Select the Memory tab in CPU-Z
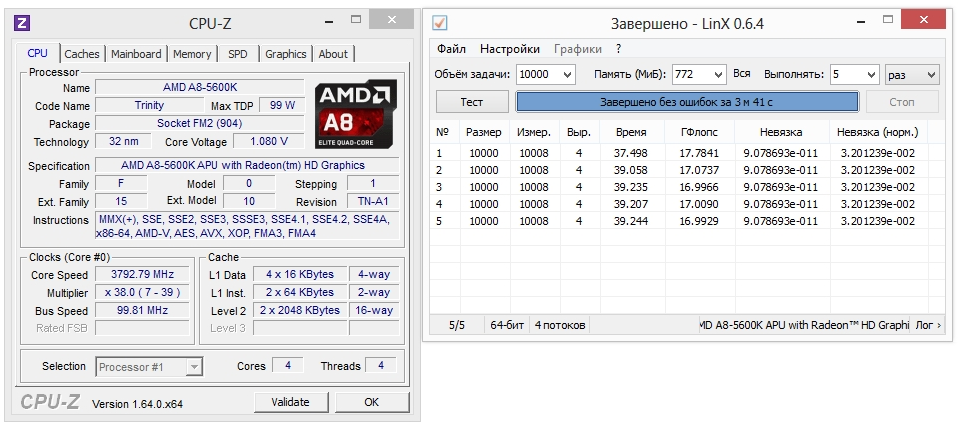Screen dimensions: 958x425 point(192,54)
